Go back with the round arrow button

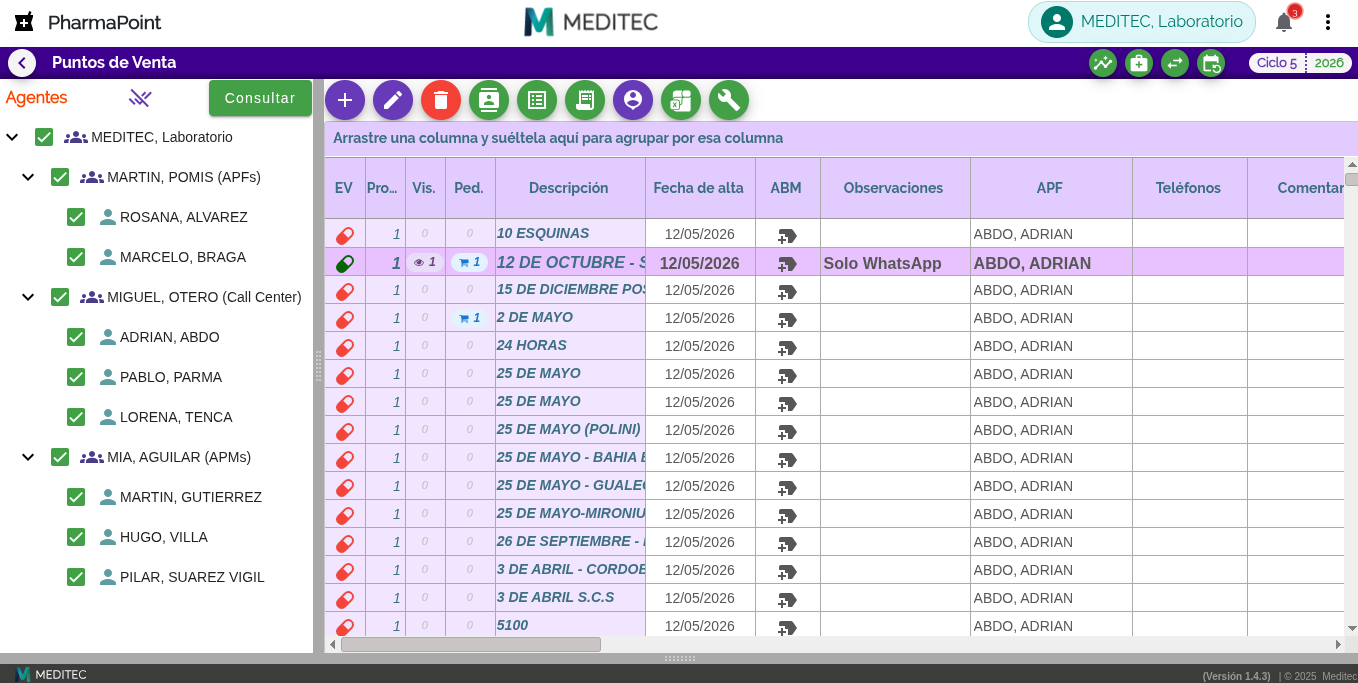tap(22, 63)
